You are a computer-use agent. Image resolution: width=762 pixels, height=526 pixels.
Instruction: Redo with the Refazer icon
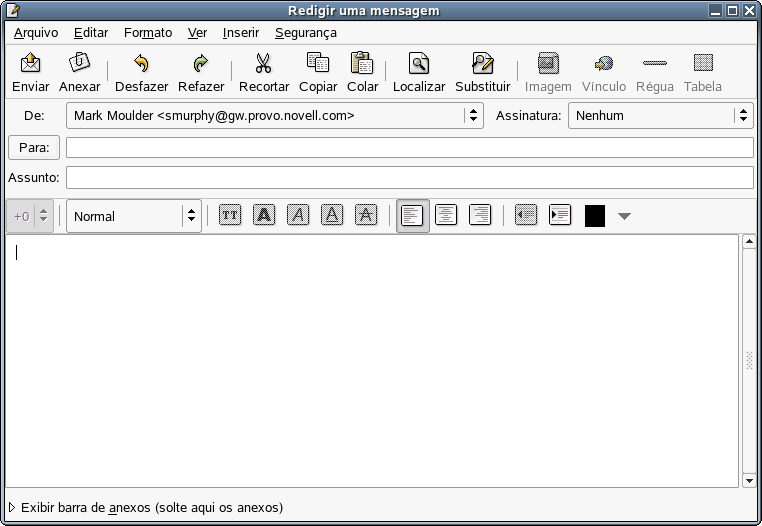201,63
